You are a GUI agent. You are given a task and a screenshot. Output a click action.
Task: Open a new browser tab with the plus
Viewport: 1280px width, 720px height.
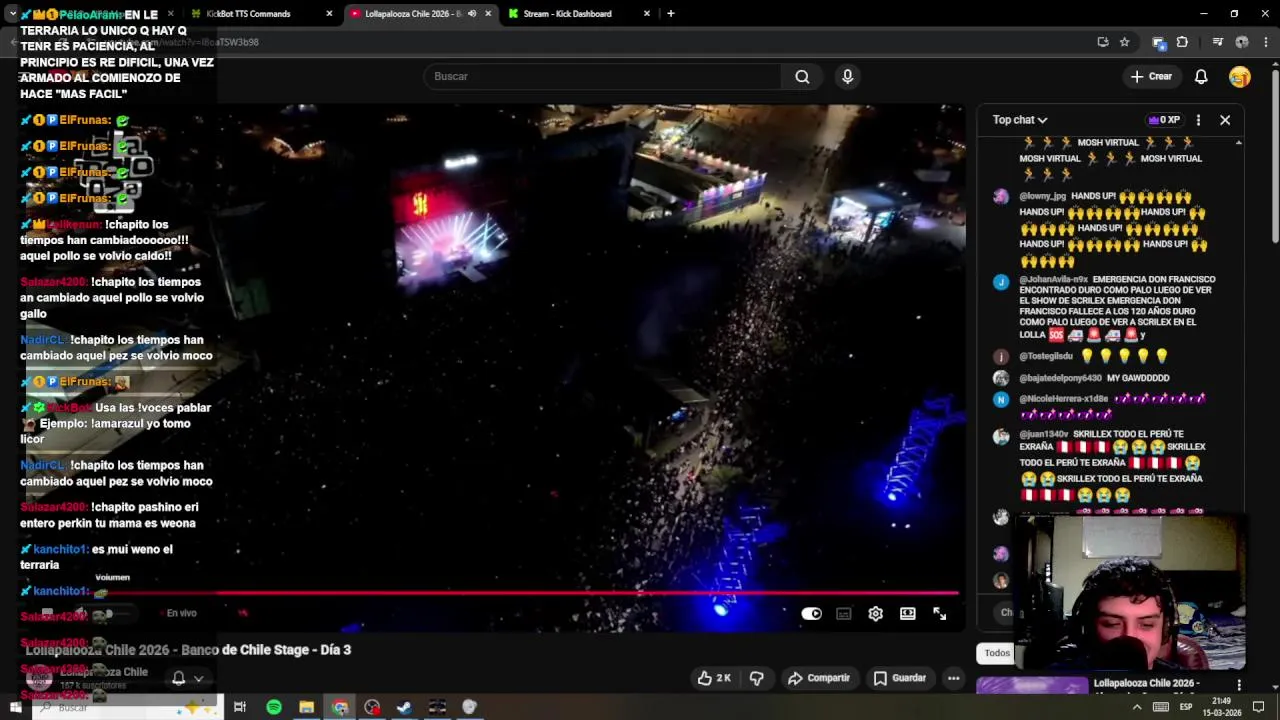coord(671,14)
